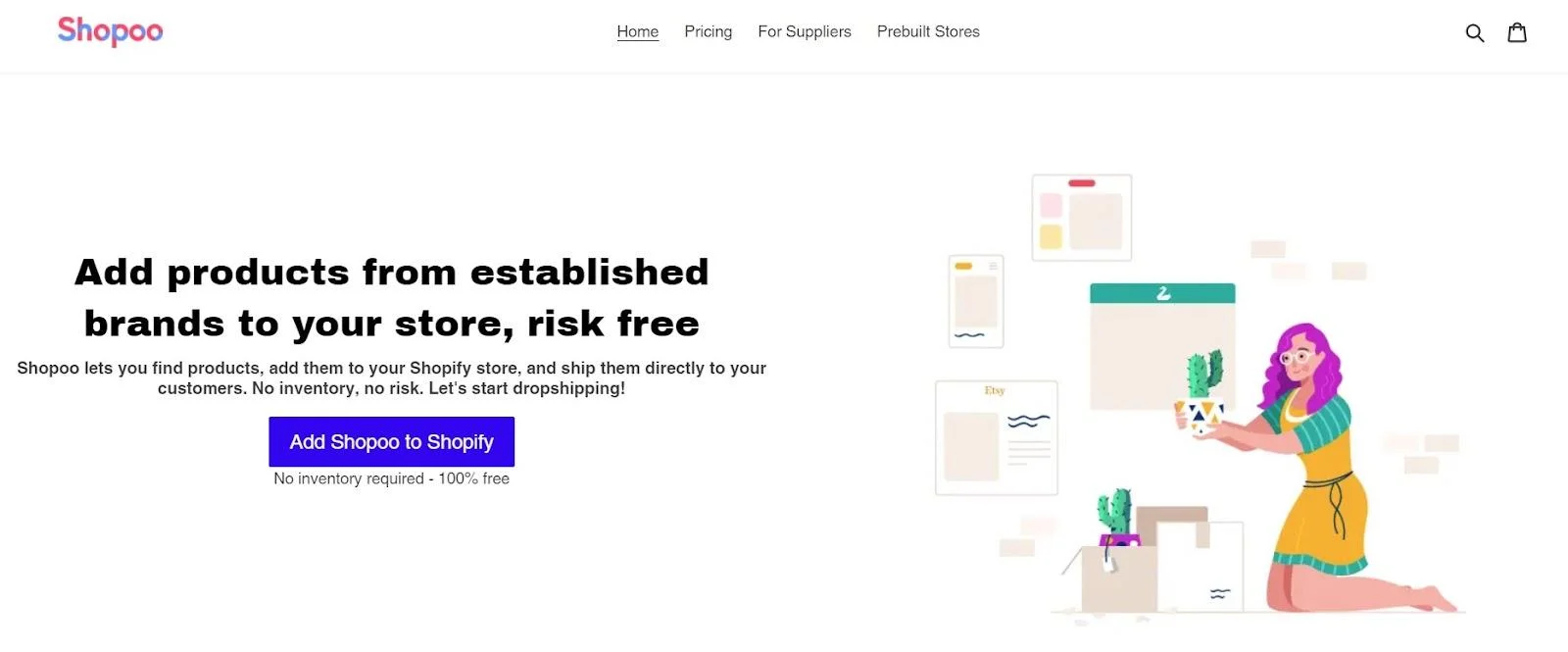Screen dimensions: 1568x652
Task: Open the search magnifier icon
Action: point(1474,33)
